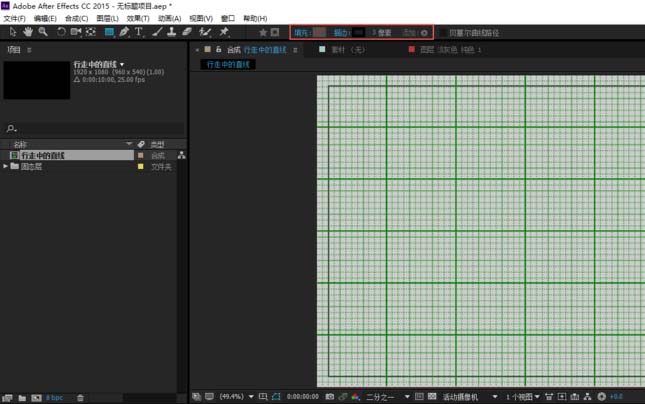645x404 pixels.
Task: Open the magnification ratio (49.4%) dropdown
Action: click(236, 397)
